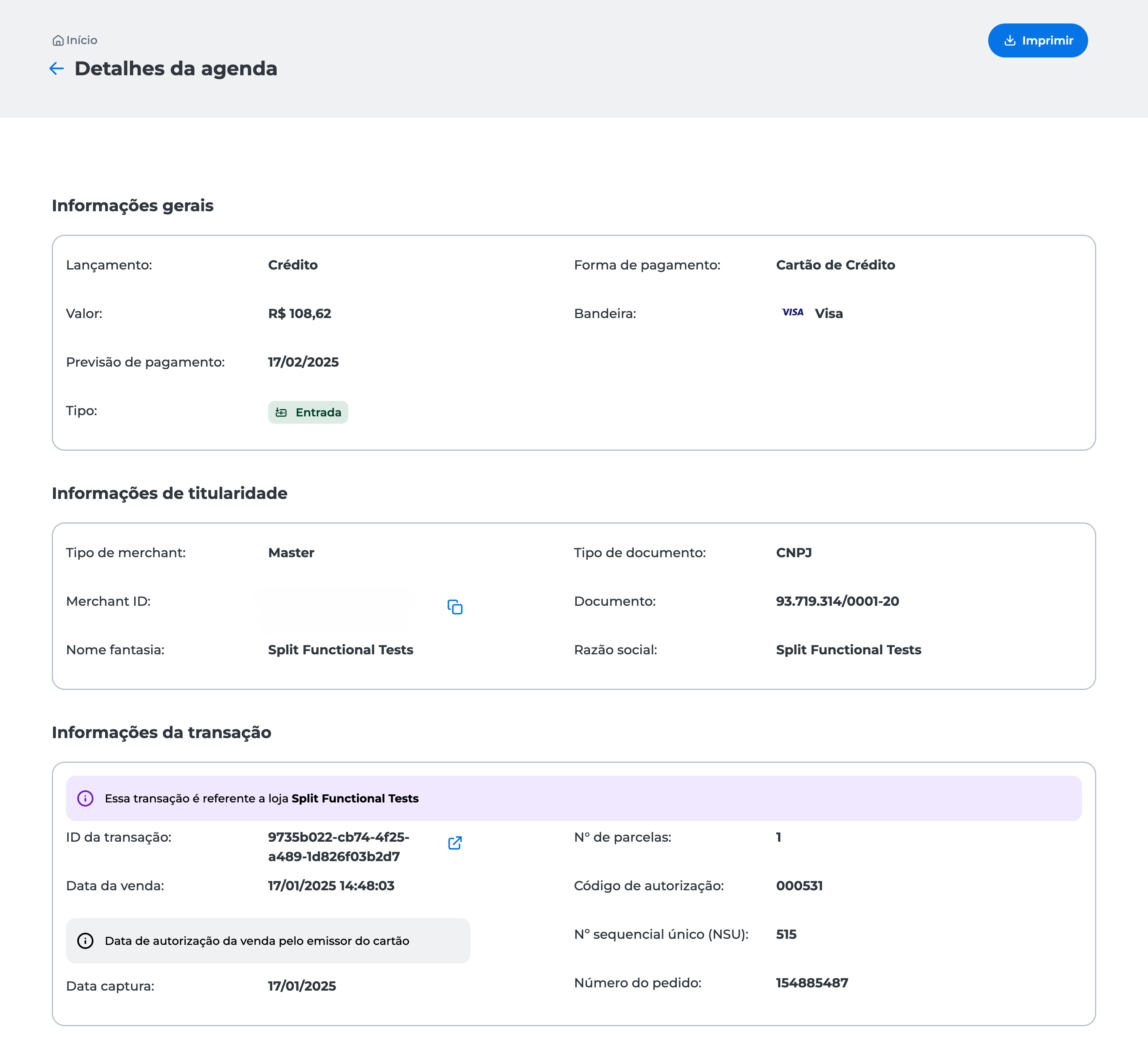Click the purple info icon in store banner
Viewport: 1148px width, 1059px height.
pyautogui.click(x=85, y=798)
